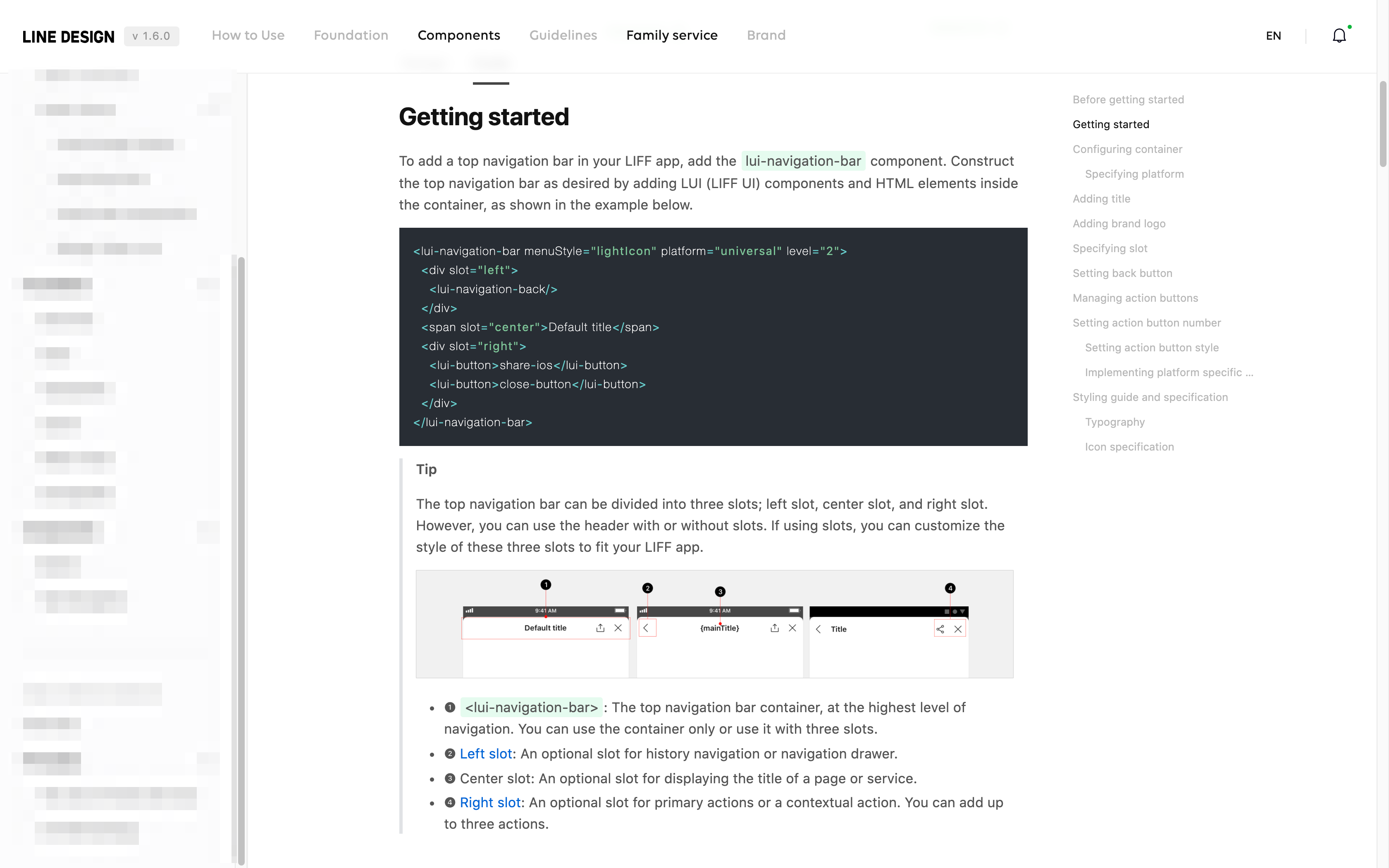Open the Family service menu
Viewport: 1389px width, 868px height.
671,36
